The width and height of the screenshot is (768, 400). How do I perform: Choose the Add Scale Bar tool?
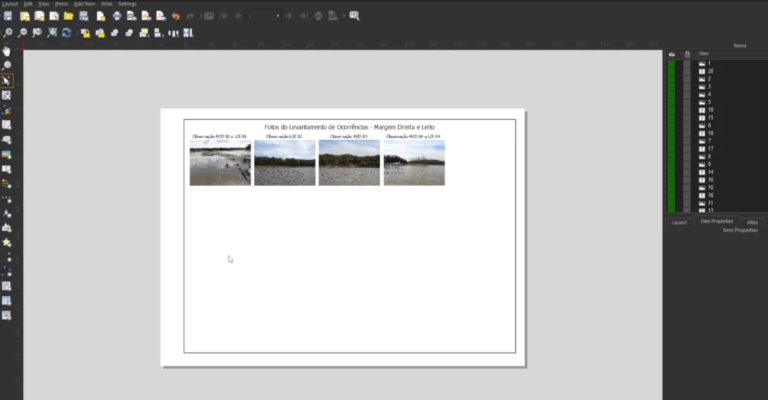[6, 199]
